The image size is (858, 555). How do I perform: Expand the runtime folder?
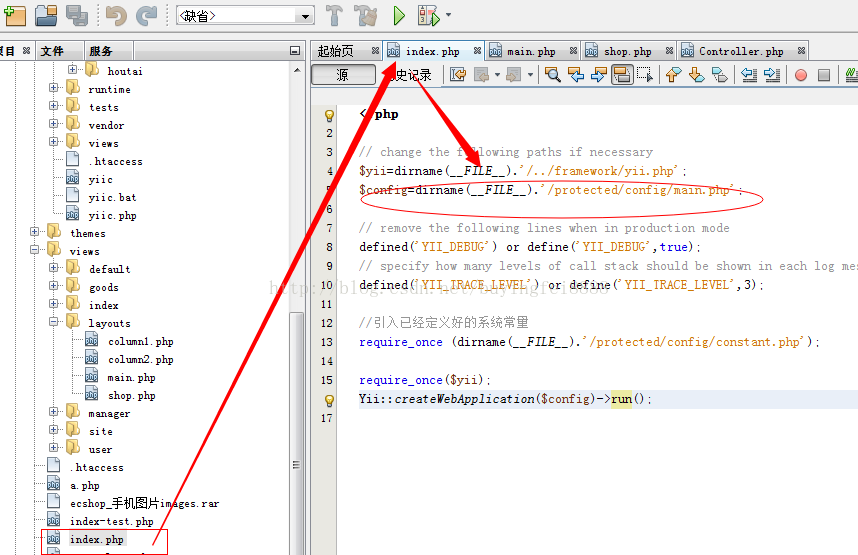click(53, 88)
